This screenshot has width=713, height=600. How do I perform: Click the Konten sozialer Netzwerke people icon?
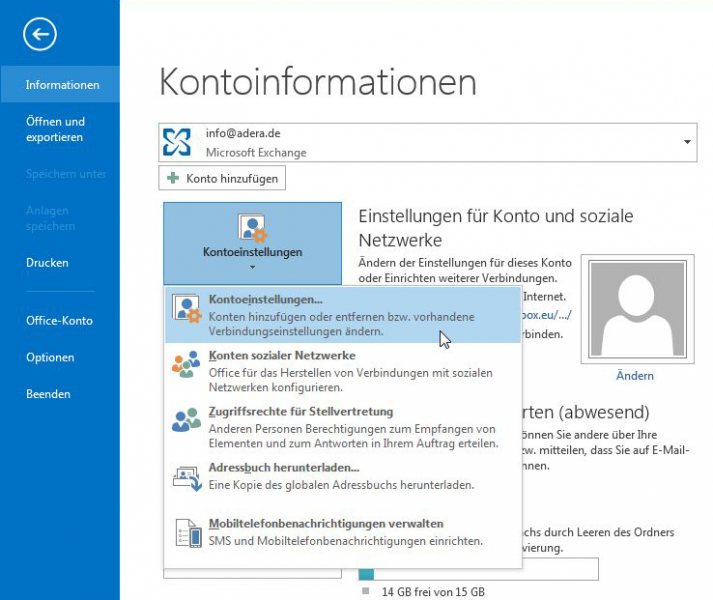186,364
